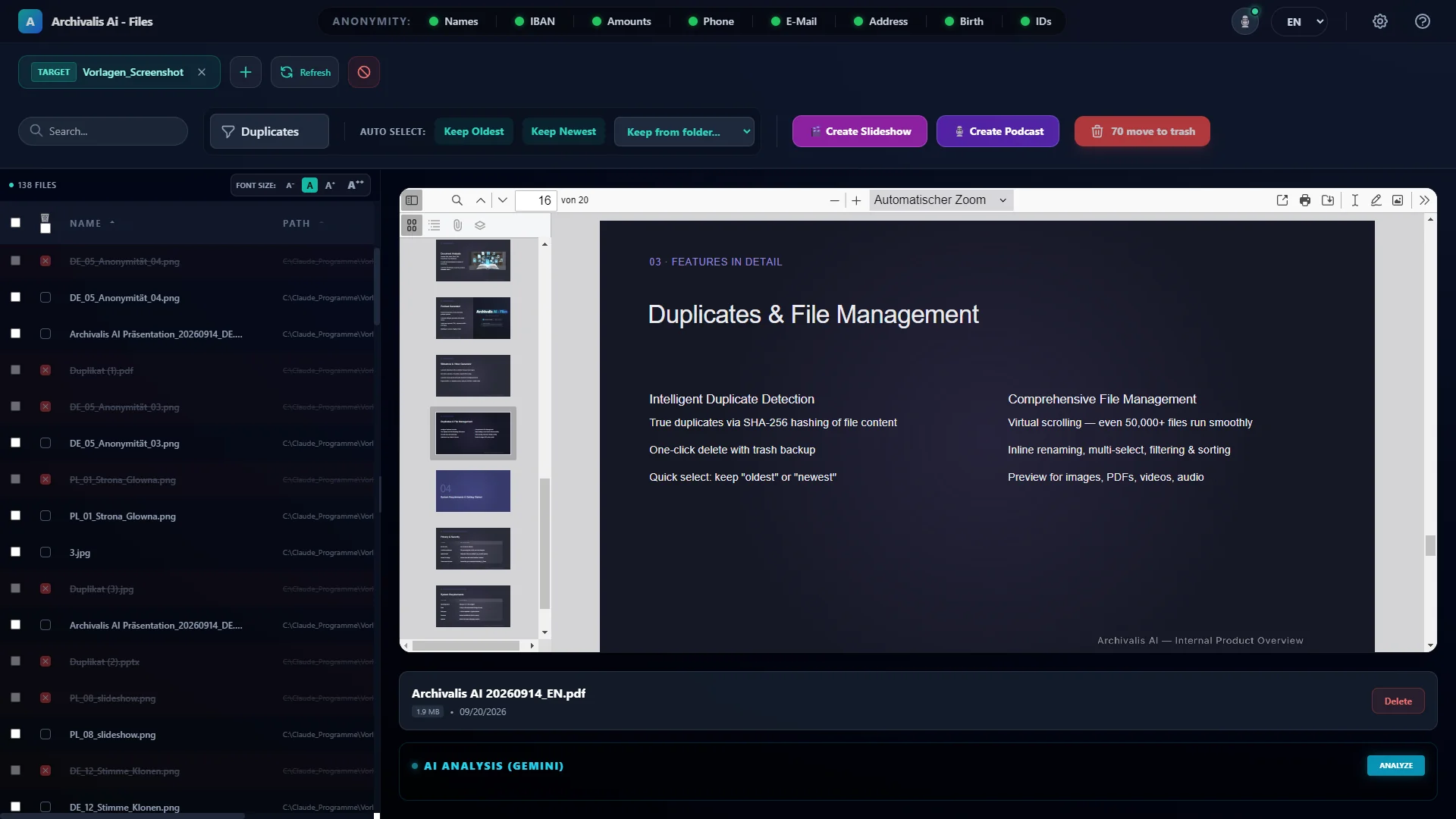Click Keep Newest auto select
This screenshot has height=819, width=1456.
click(563, 131)
